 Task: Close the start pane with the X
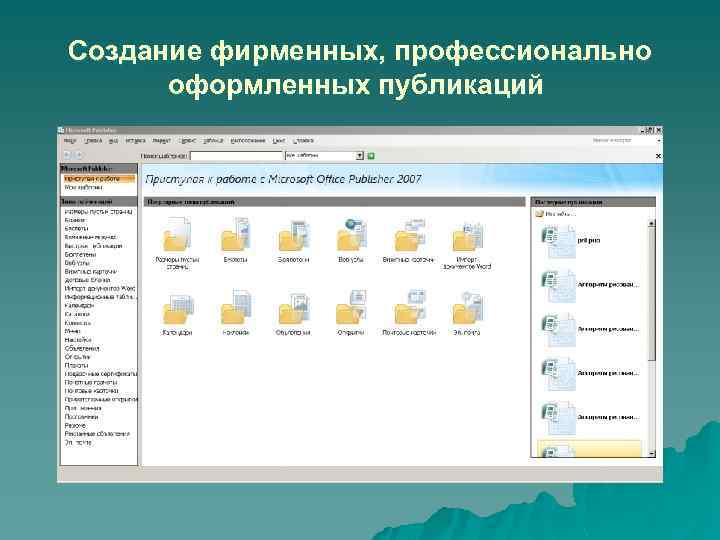658,156
